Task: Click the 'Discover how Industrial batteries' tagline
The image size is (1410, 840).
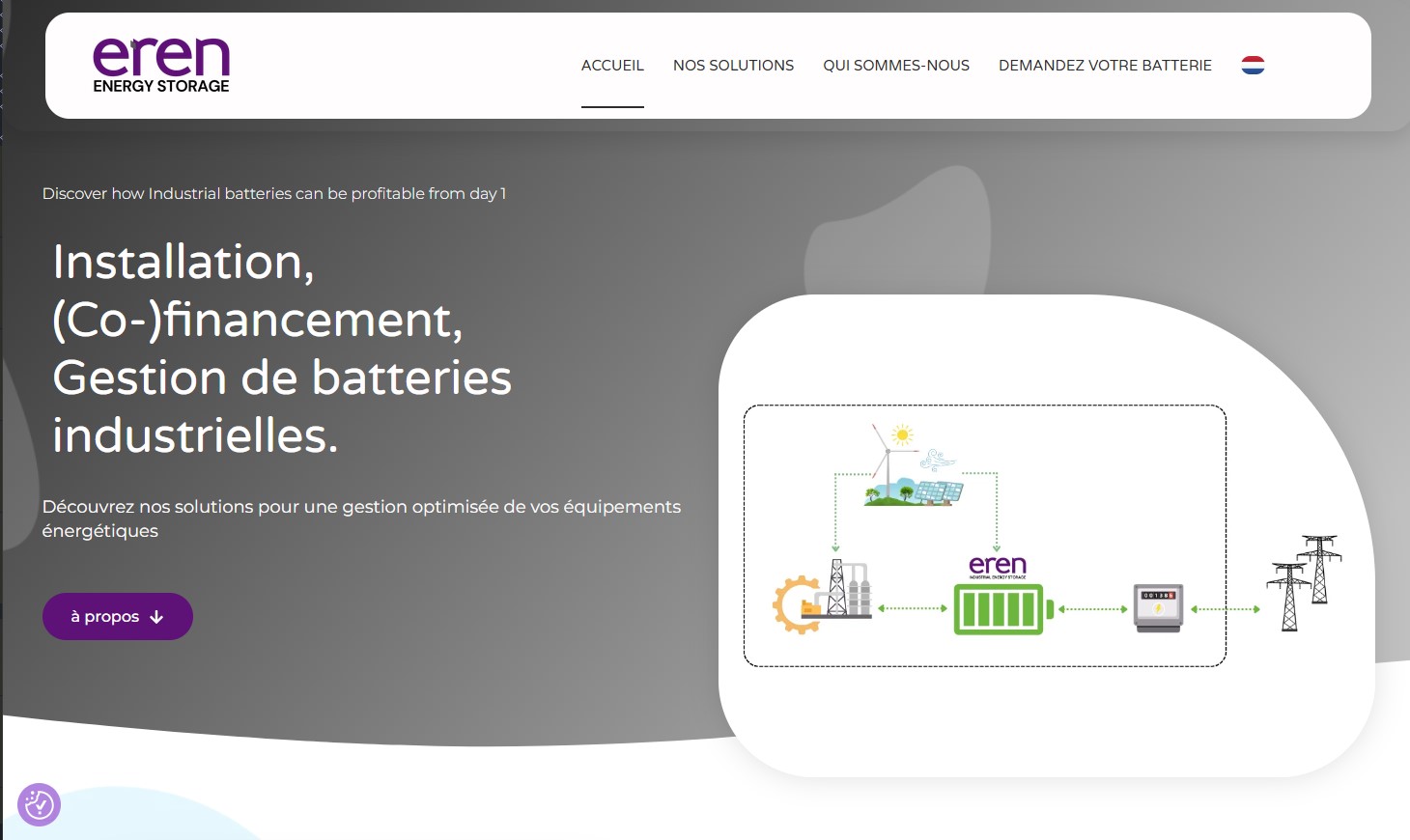Action: pos(274,193)
